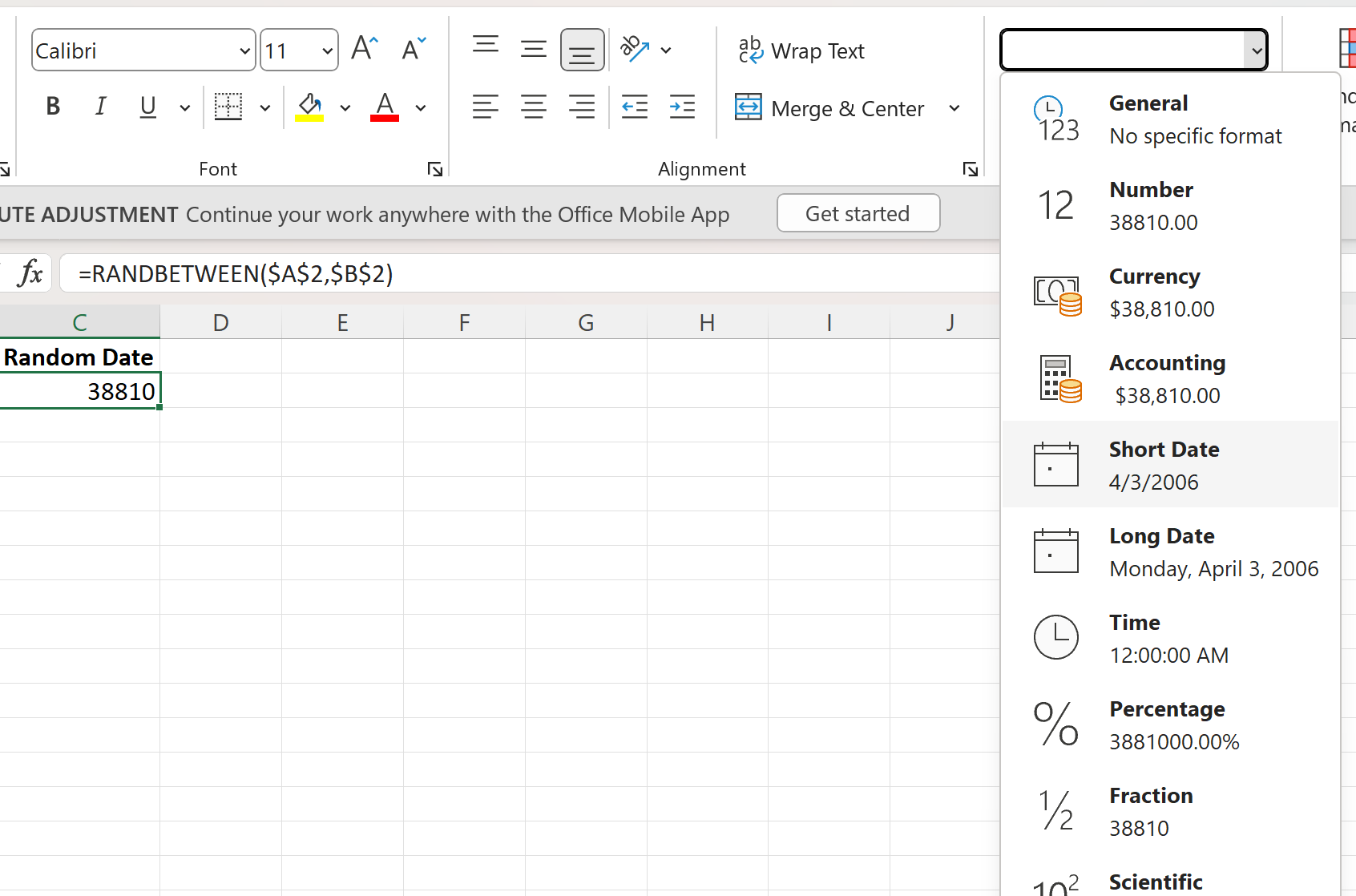1356x896 pixels.
Task: Click the Get started button
Action: click(x=858, y=214)
